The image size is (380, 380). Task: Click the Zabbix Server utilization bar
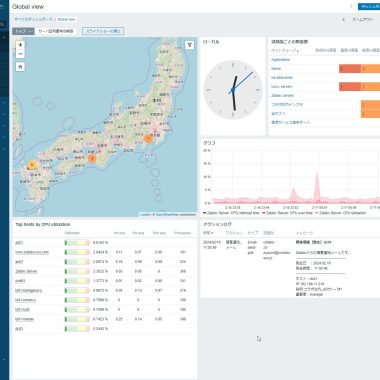(x=77, y=271)
